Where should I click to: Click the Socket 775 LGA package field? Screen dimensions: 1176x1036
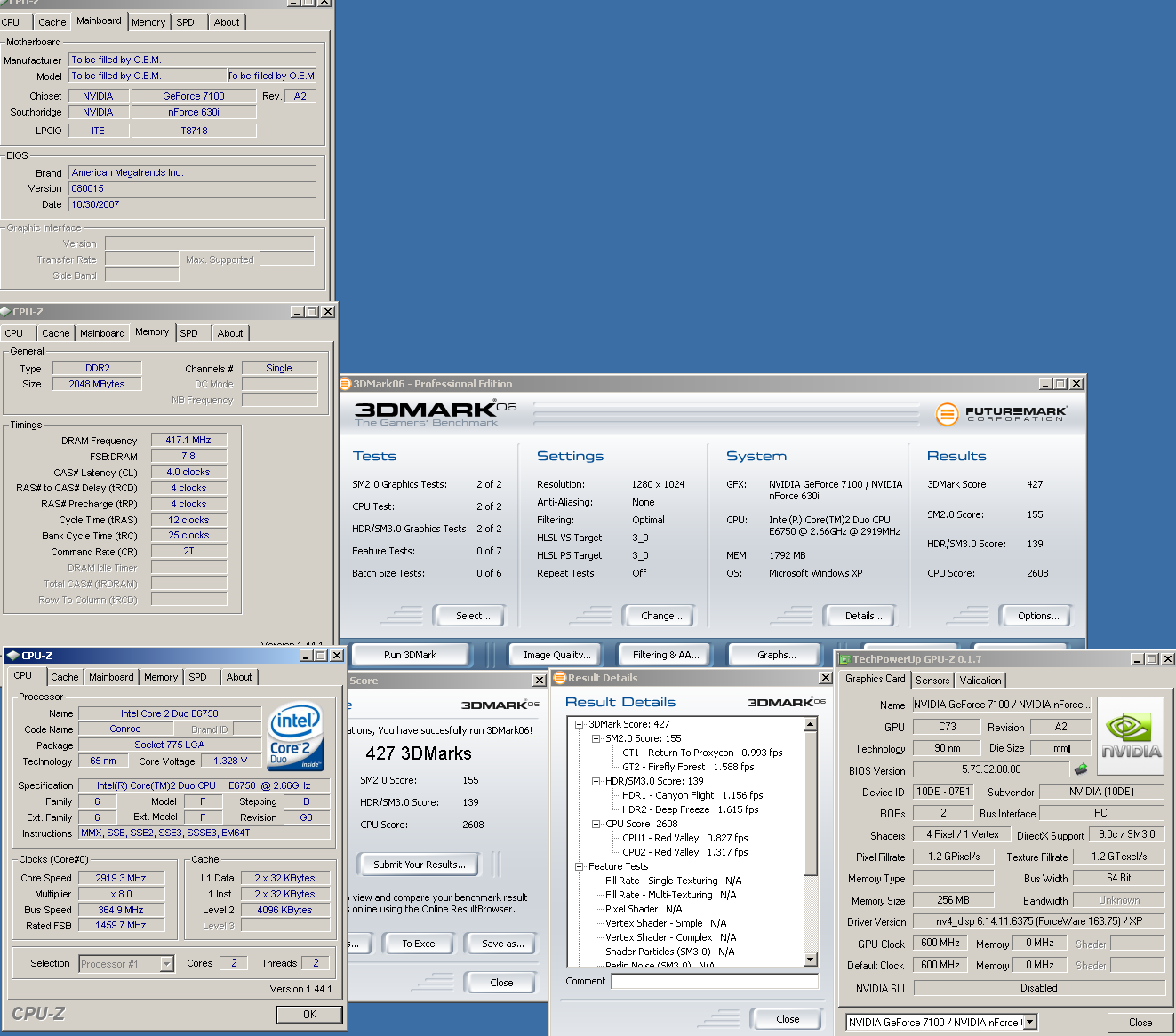click(170, 745)
